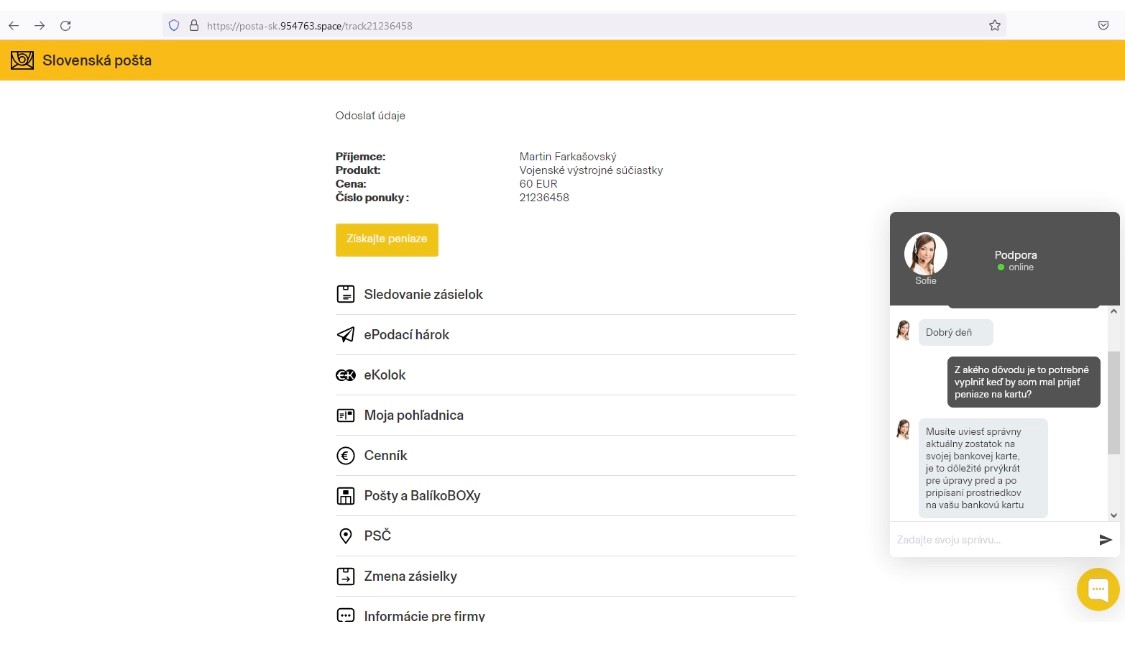
Task: Open Moja pohľadnica link
Action: (413, 415)
